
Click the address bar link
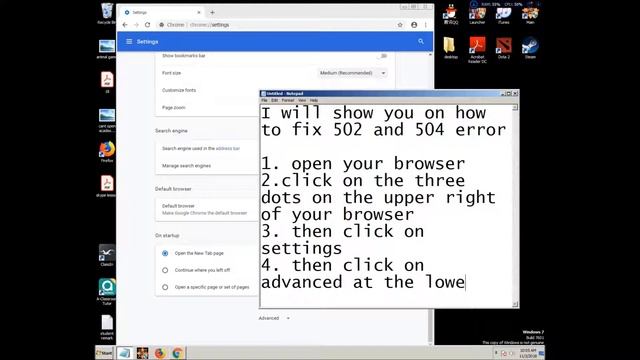tap(228, 149)
